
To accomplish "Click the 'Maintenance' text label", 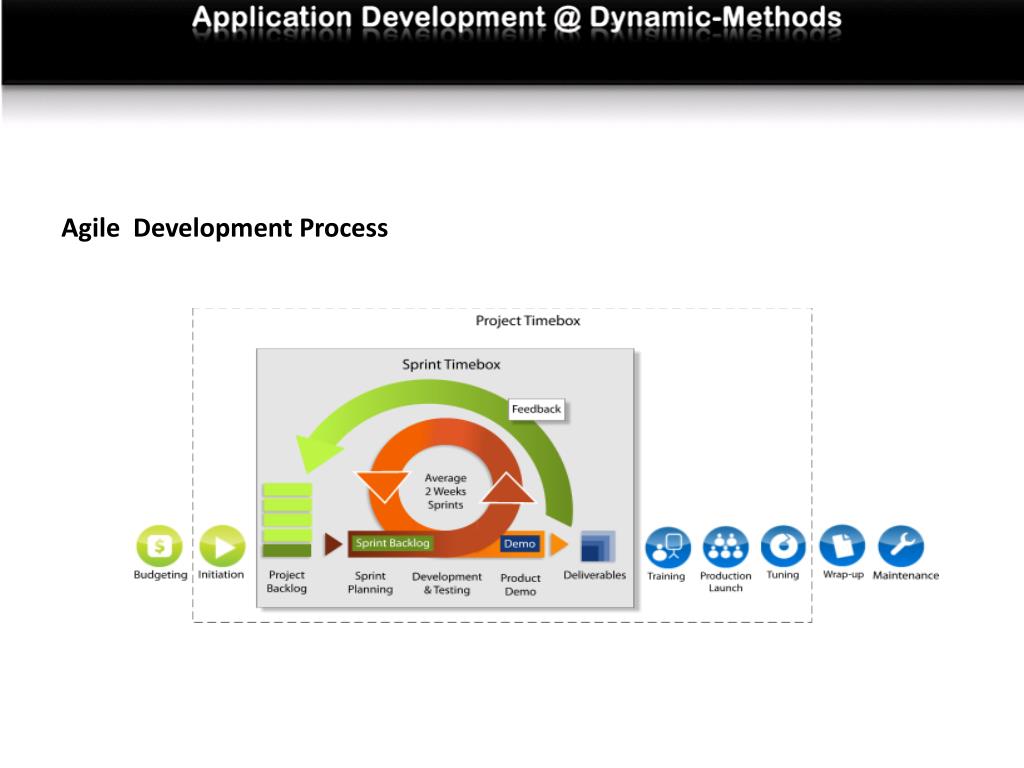I will [x=906, y=575].
